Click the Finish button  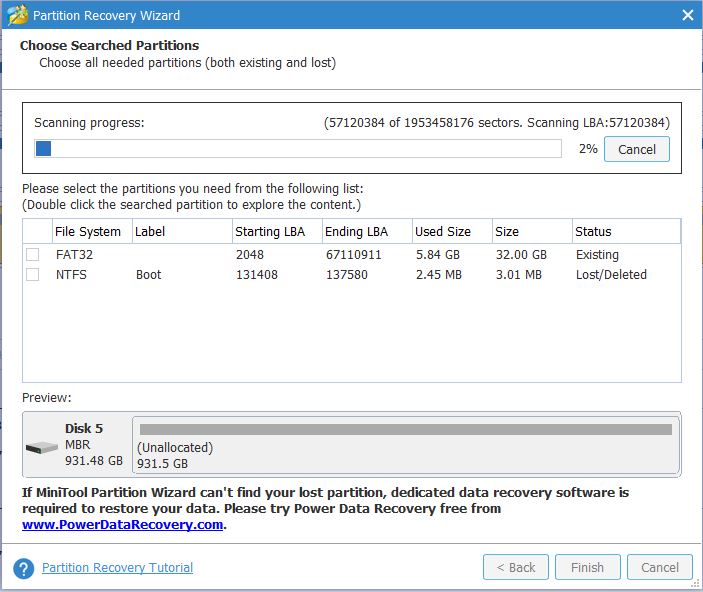coord(587,567)
